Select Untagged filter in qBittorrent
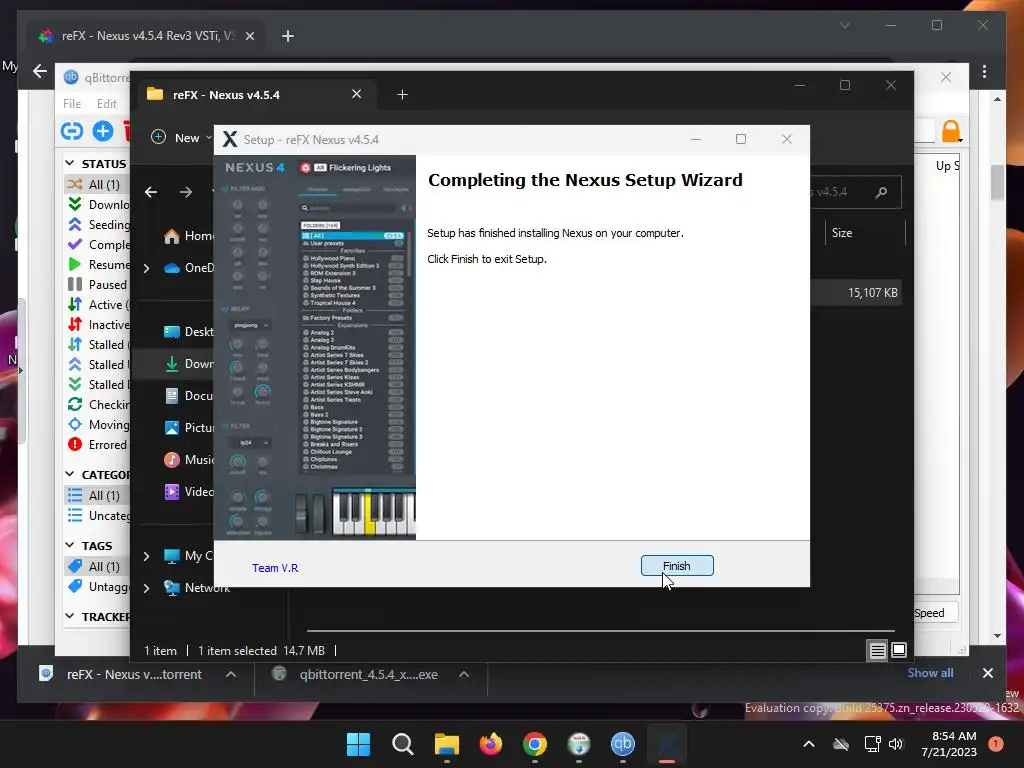Screen dimensions: 1024x768 97,586
